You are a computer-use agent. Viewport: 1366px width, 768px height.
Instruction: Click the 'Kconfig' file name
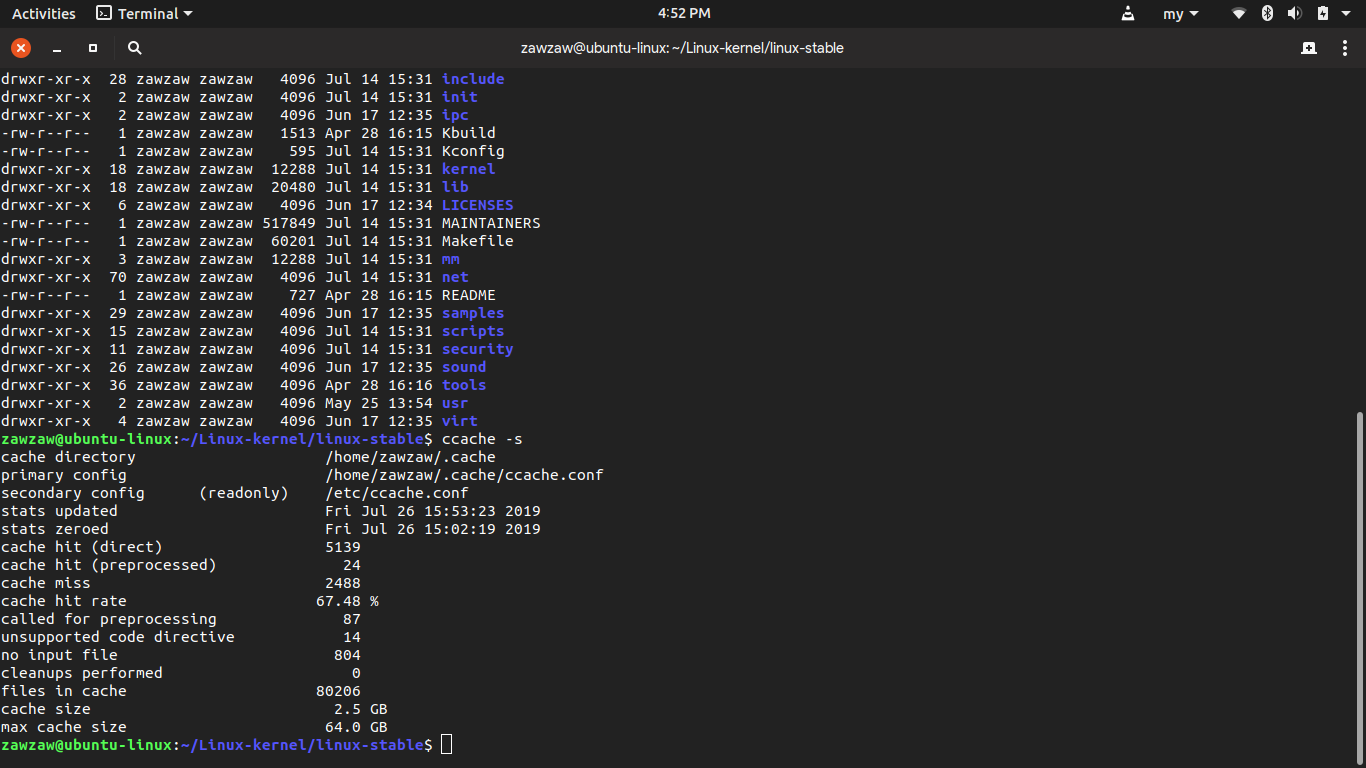point(473,151)
